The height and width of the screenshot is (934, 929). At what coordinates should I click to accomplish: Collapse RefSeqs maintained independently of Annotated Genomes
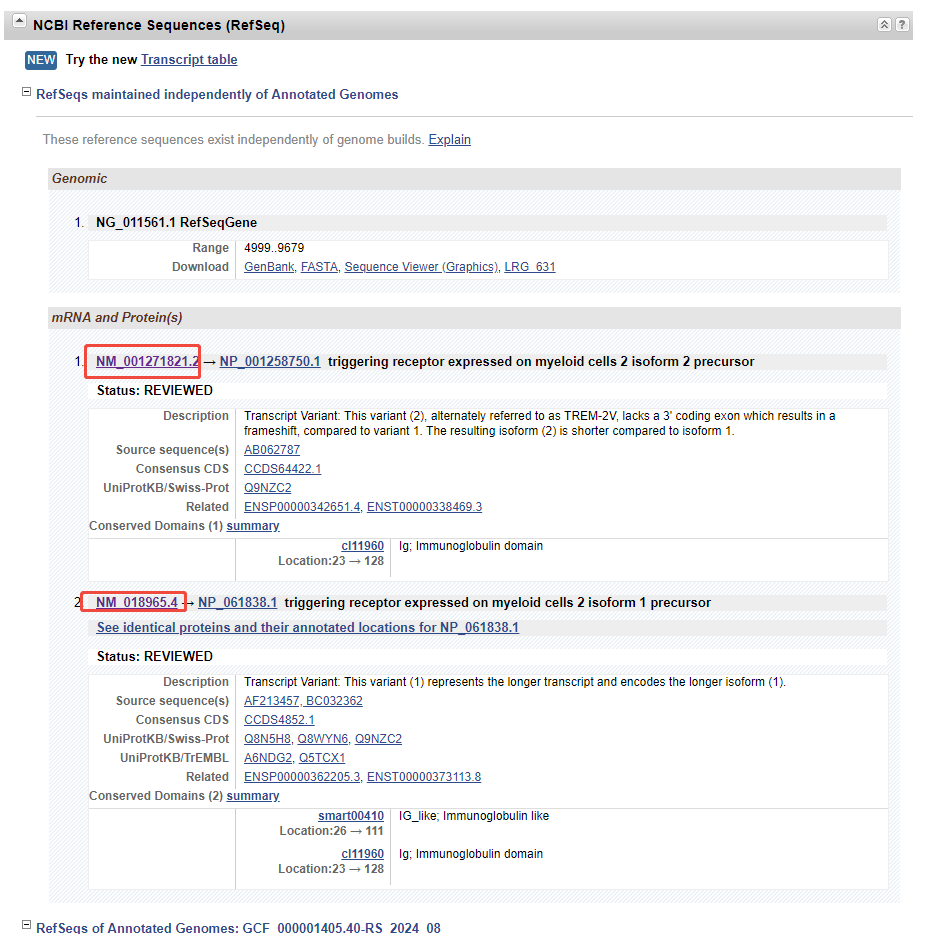click(27, 93)
